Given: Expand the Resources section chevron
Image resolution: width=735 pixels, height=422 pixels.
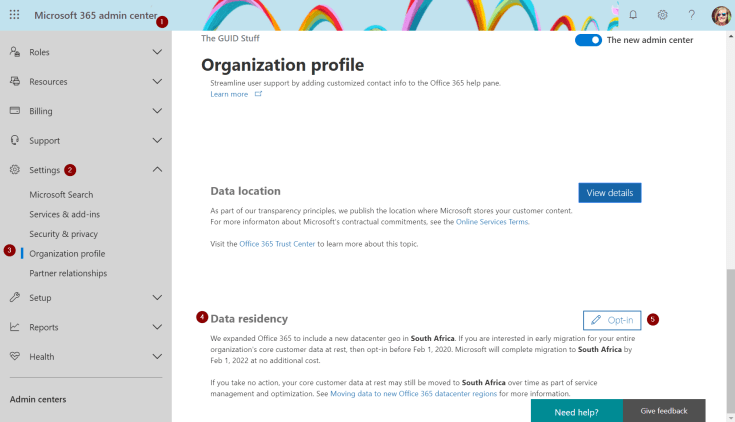Looking at the screenshot, I should [157, 82].
